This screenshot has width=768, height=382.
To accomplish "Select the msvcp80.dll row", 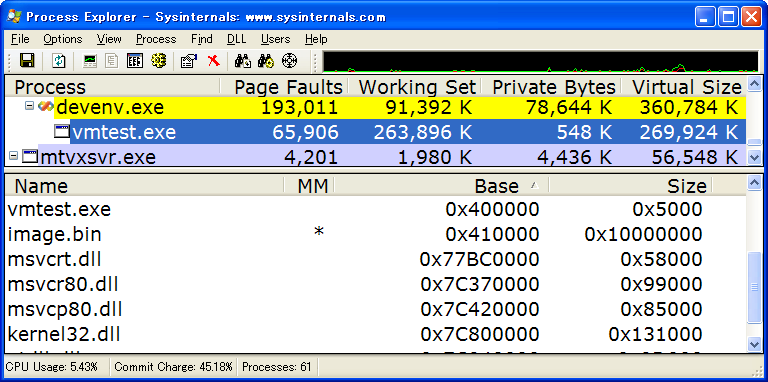I will tap(375, 309).
